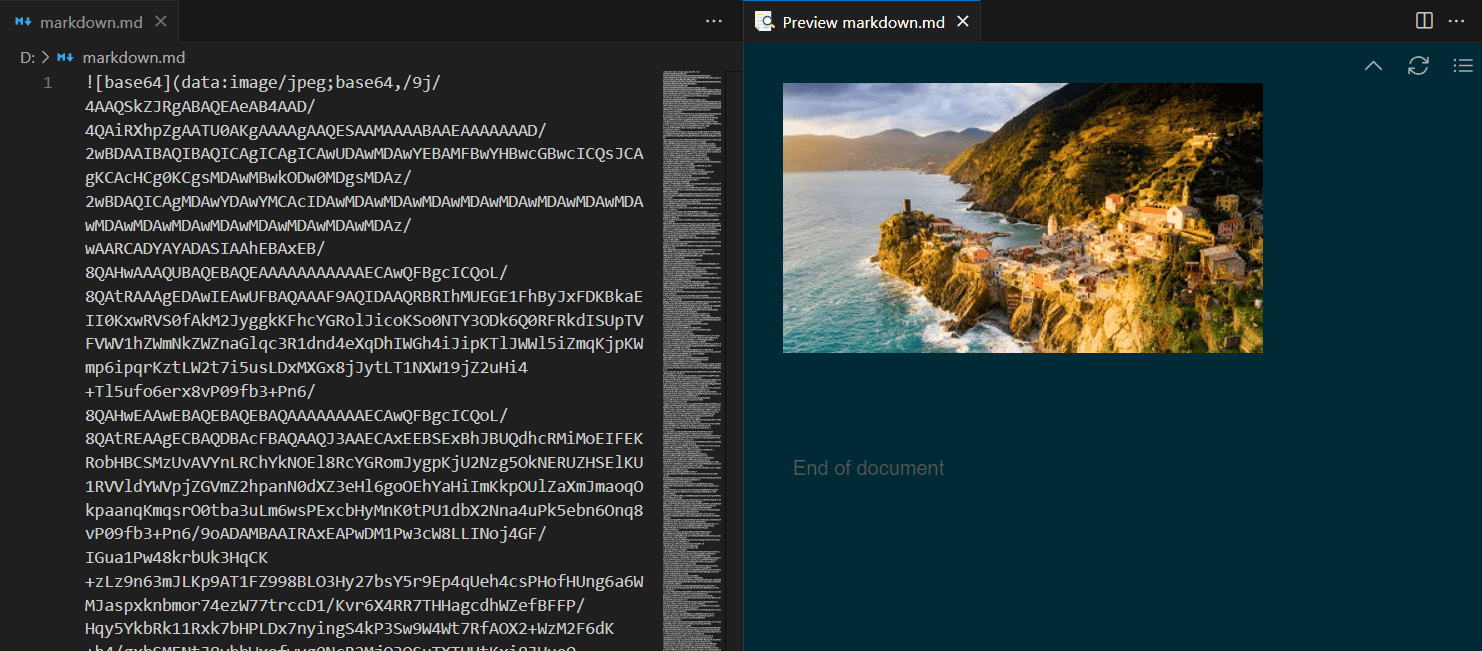Viewport: 1482px width, 651px height.
Task: Refresh the markdown preview
Action: coord(1418,66)
